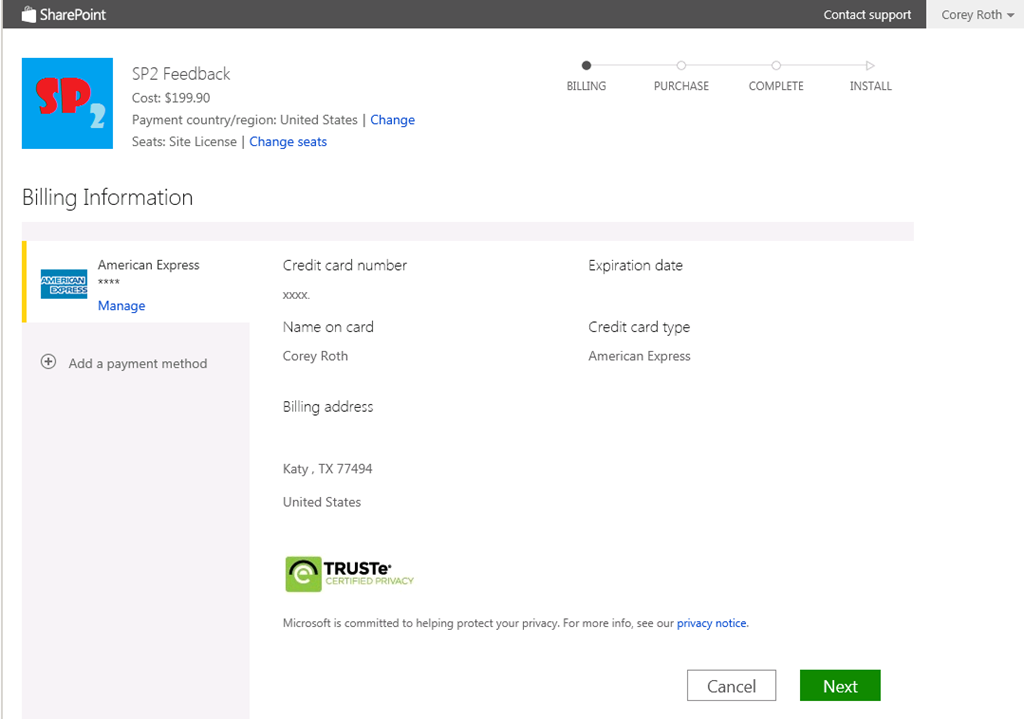Click Contact support in header
The image size is (1024, 719).
click(x=867, y=14)
